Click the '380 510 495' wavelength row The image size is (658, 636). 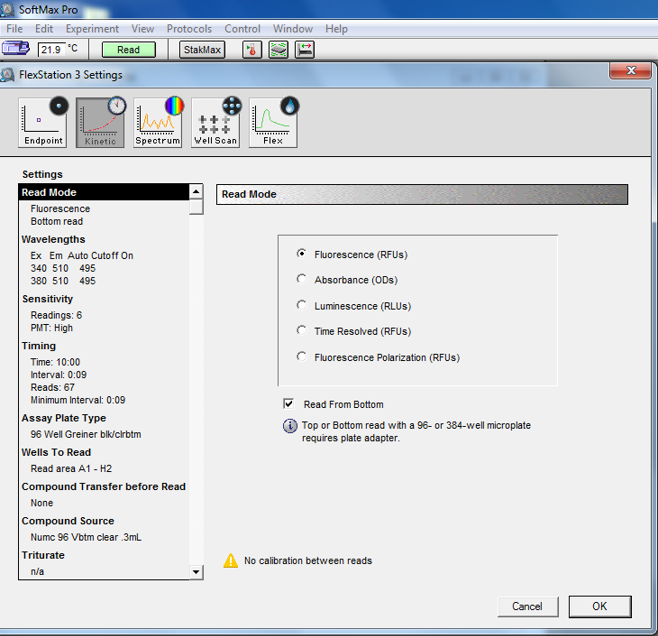pos(63,281)
